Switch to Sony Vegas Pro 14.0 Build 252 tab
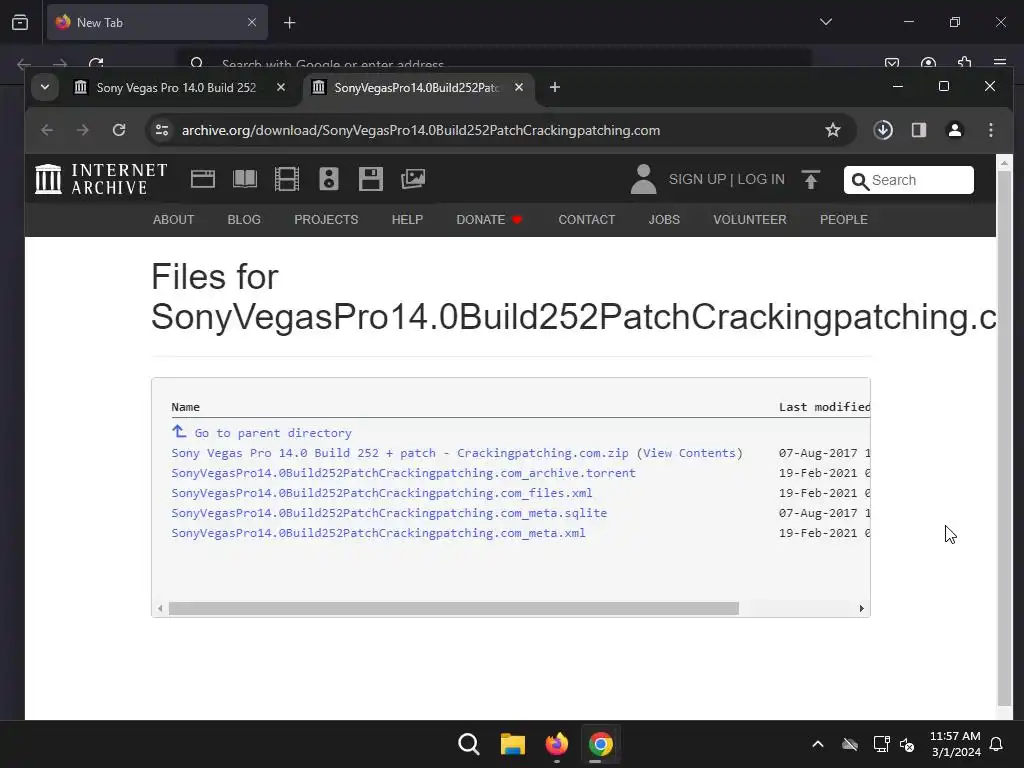Viewport: 1024px width, 768px height. (176, 88)
